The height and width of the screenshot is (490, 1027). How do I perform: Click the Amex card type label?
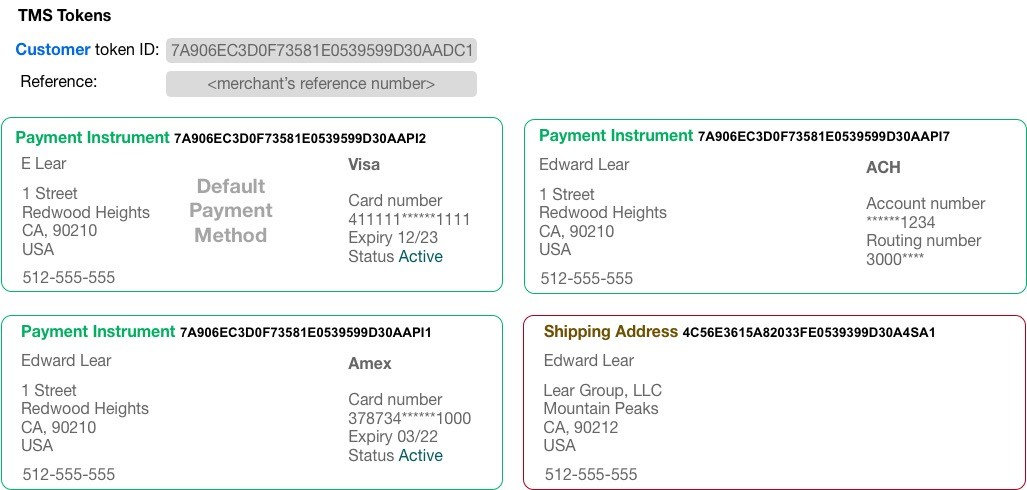pyautogui.click(x=369, y=364)
